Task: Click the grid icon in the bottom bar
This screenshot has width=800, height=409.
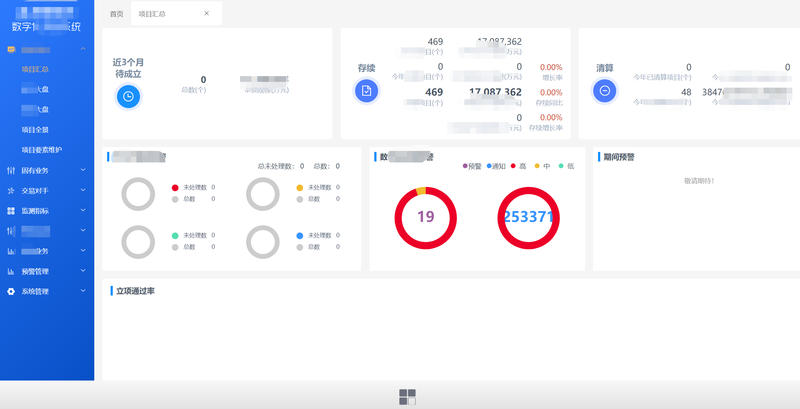Action: pos(407,396)
